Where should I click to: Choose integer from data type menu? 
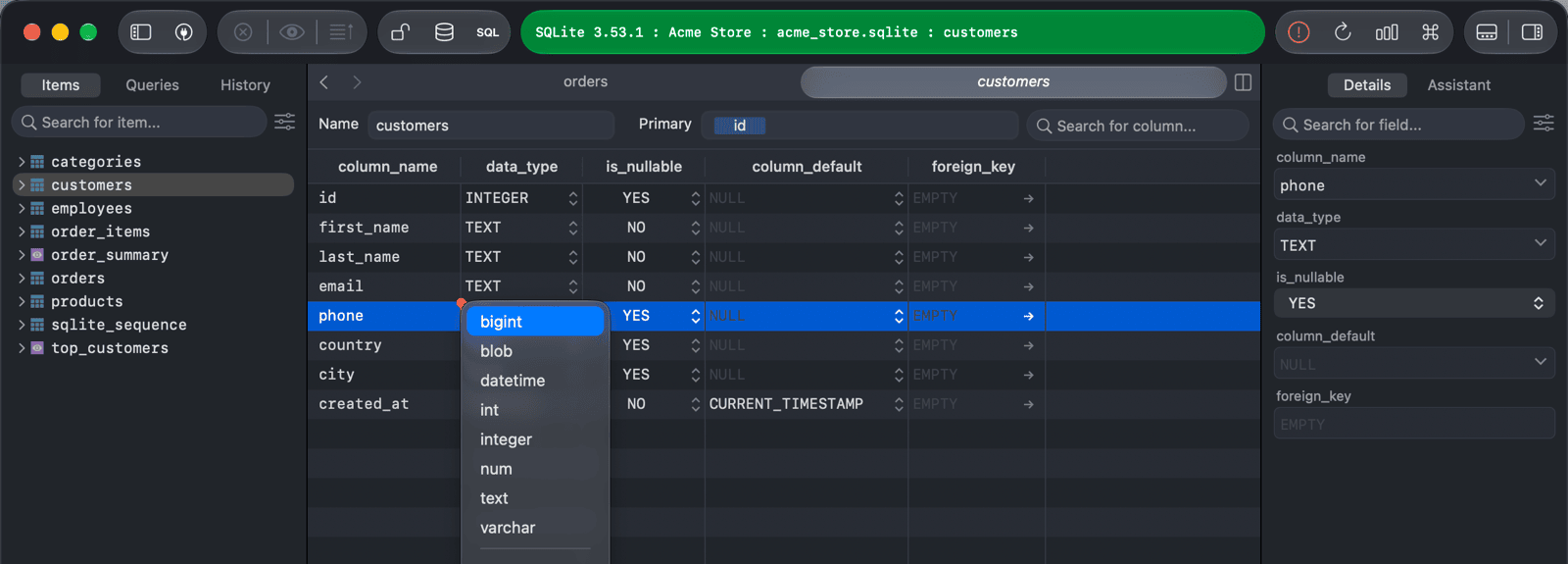(535, 439)
